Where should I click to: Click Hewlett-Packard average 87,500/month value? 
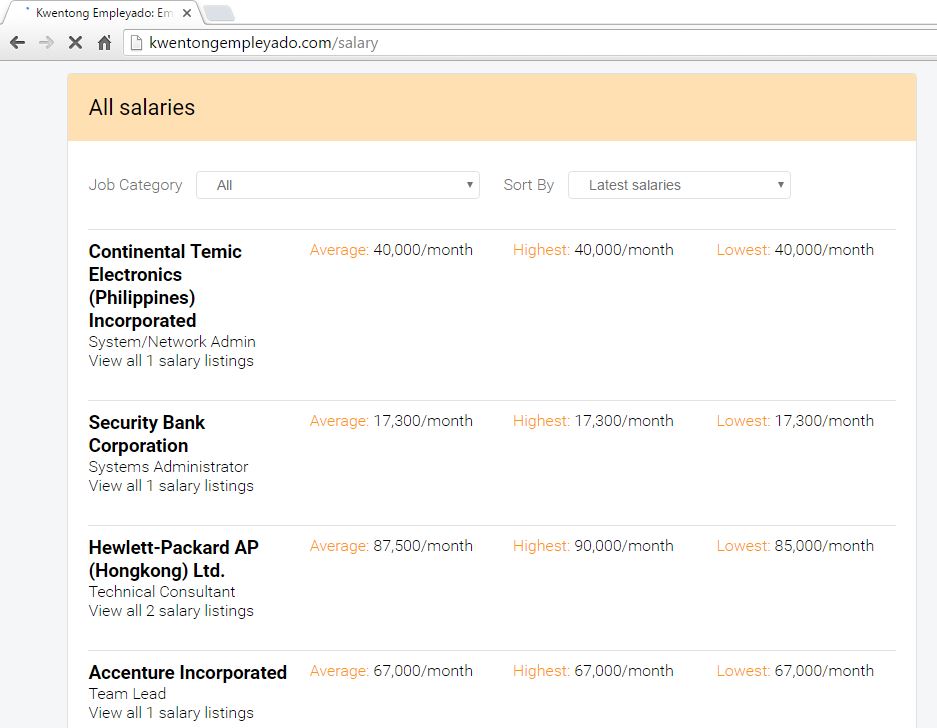[x=423, y=546]
